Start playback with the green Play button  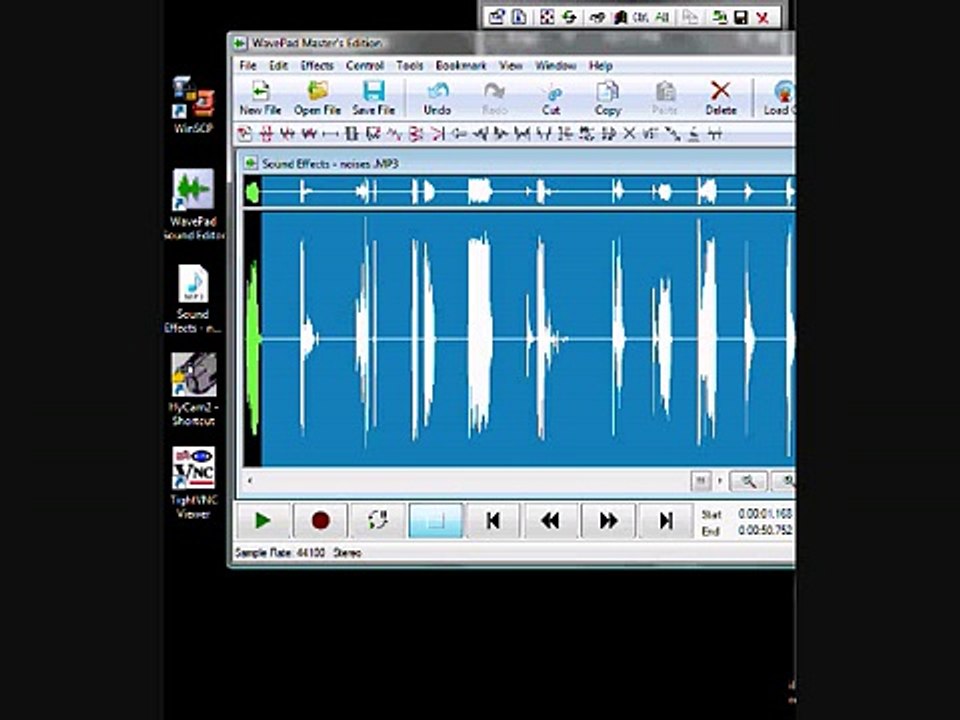pos(263,520)
